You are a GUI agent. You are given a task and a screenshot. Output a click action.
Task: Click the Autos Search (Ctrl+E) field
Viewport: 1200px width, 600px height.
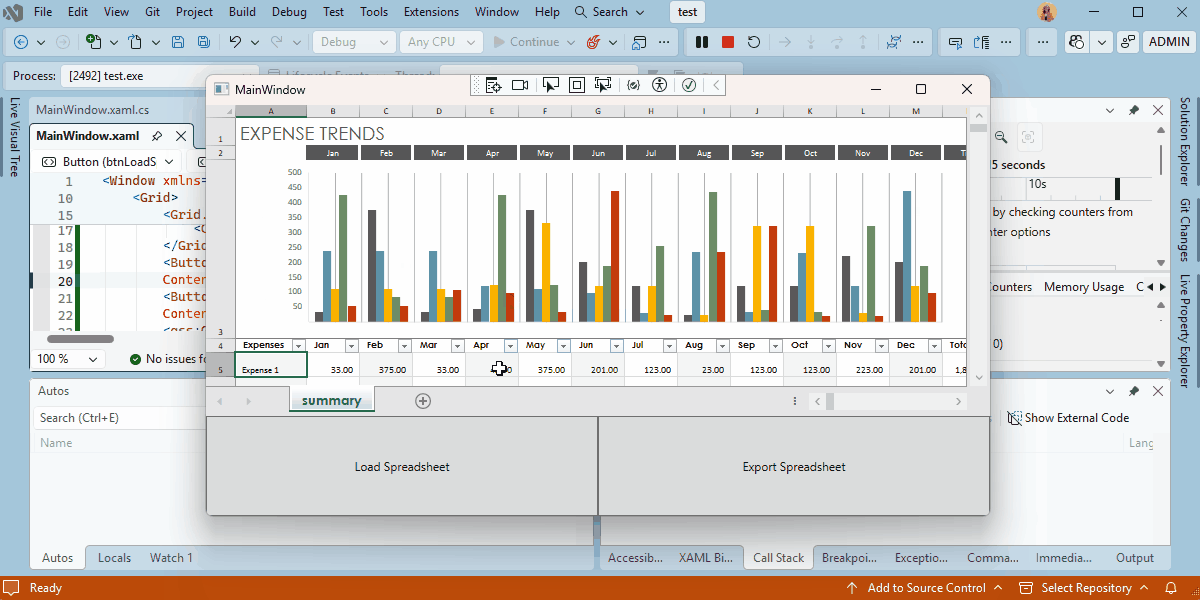[120, 418]
